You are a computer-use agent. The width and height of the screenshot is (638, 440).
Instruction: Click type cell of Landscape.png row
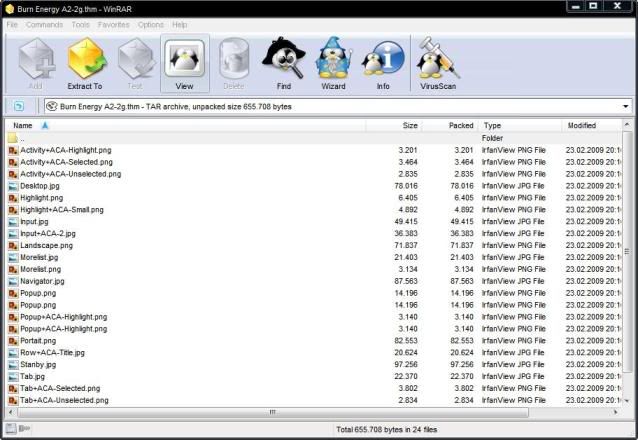click(513, 245)
